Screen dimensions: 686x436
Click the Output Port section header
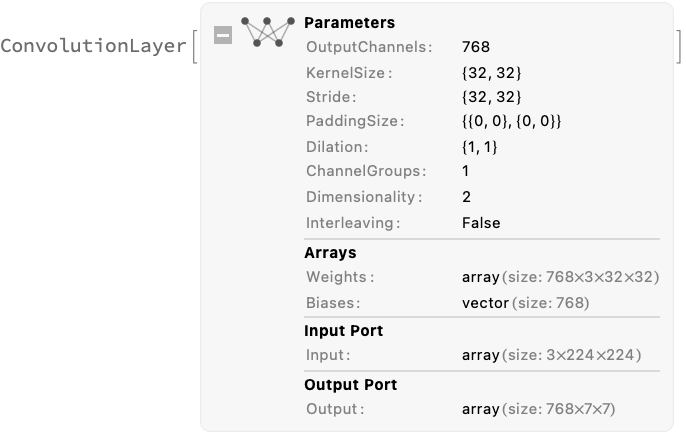tap(350, 385)
